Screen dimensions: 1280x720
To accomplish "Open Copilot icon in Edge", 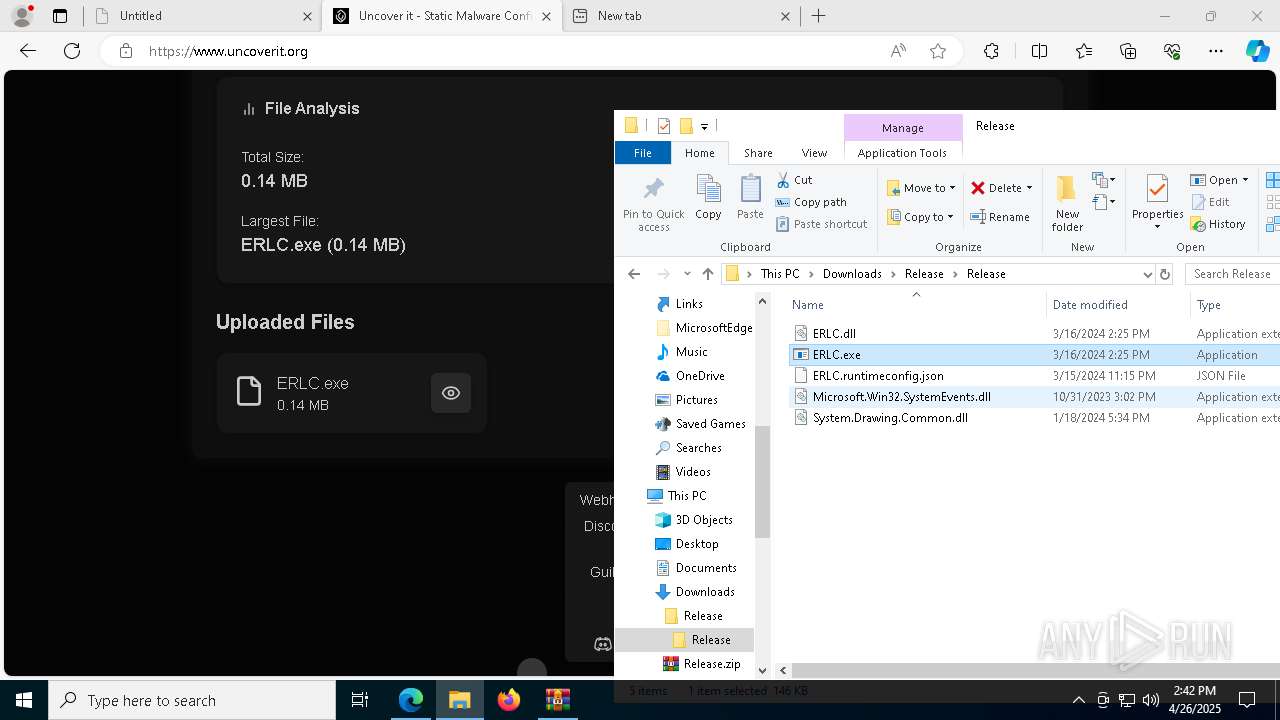I will click(1257, 51).
